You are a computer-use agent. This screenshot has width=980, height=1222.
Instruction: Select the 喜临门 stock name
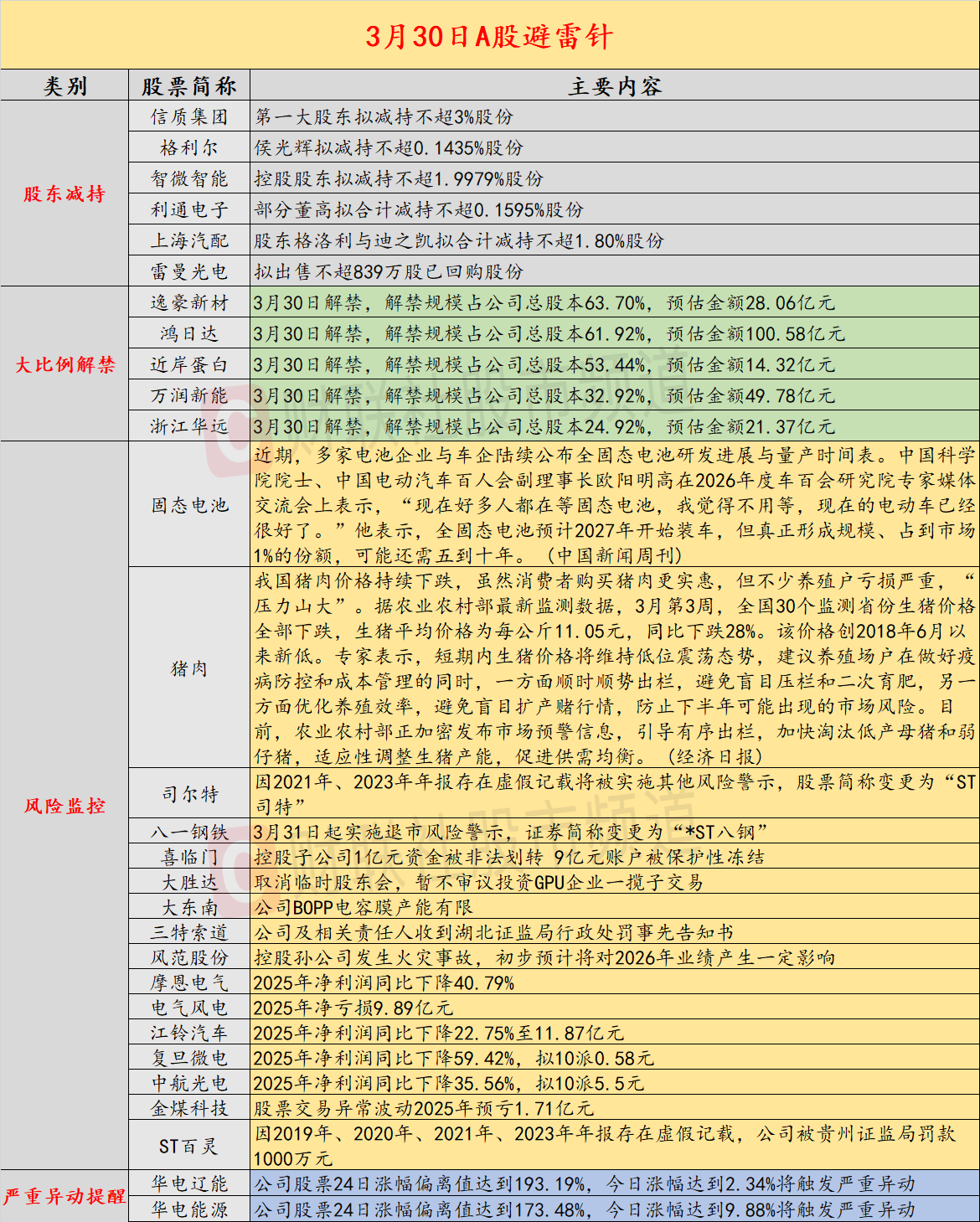(x=189, y=857)
